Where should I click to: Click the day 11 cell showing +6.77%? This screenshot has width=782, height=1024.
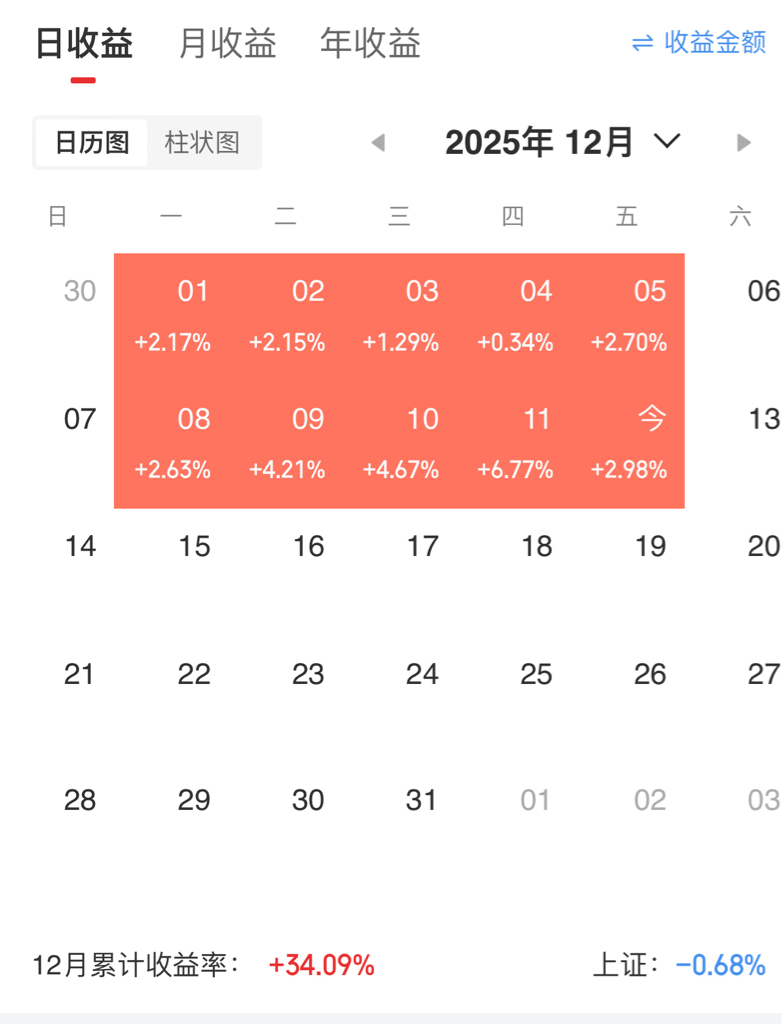tap(515, 443)
